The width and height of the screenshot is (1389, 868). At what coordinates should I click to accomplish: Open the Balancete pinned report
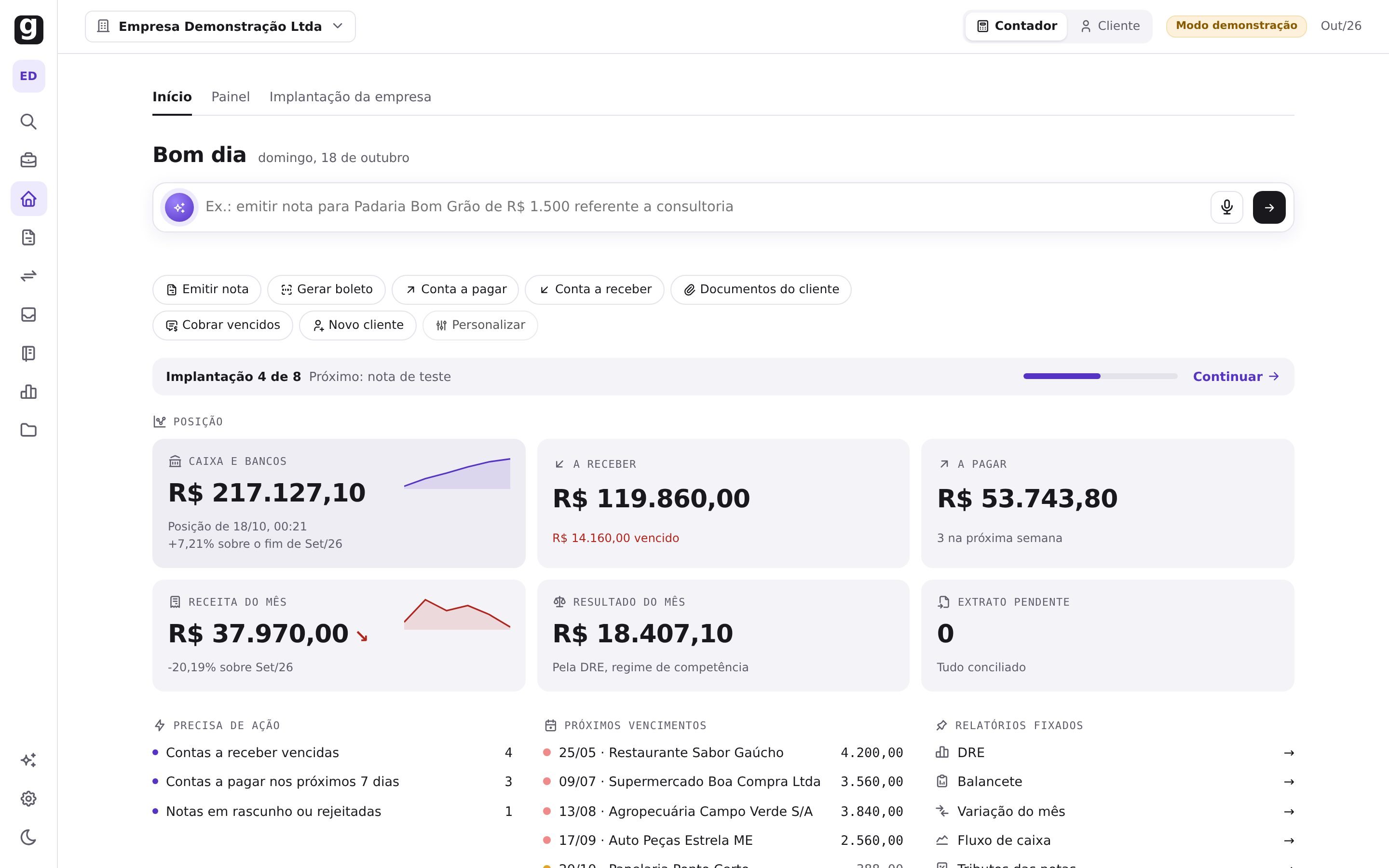coord(1114,782)
